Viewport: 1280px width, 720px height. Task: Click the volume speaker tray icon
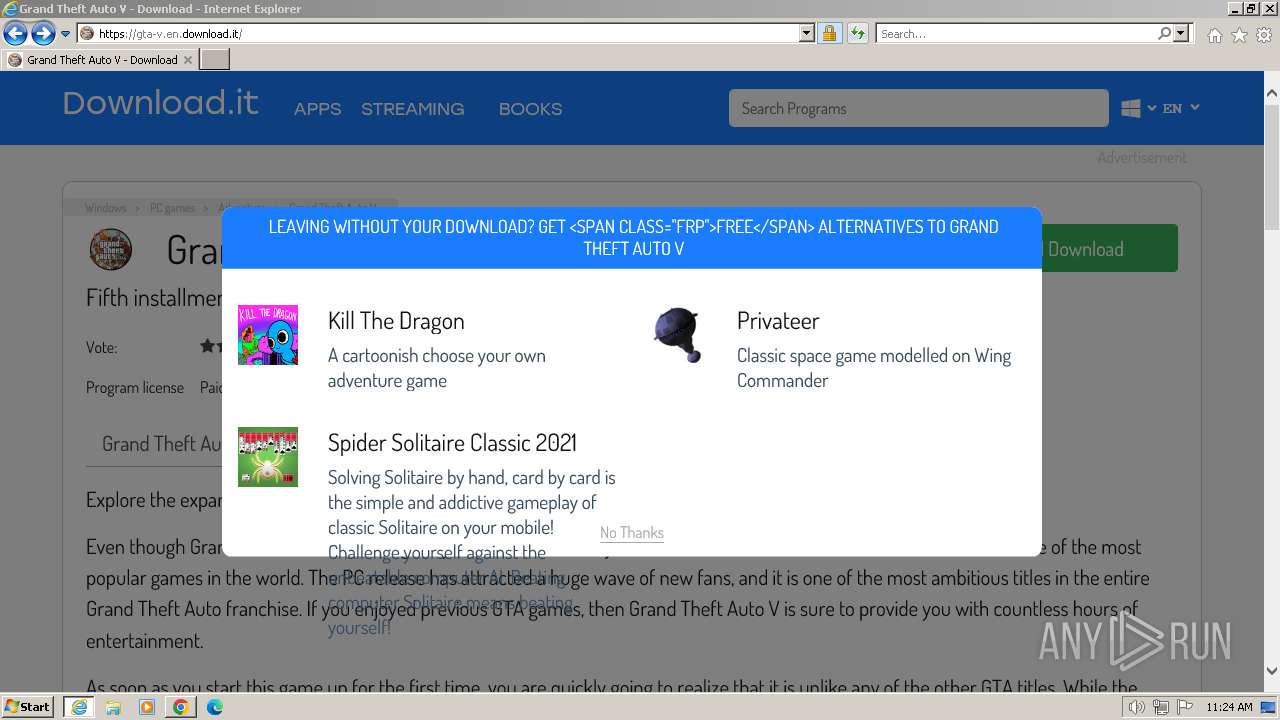click(x=1136, y=707)
